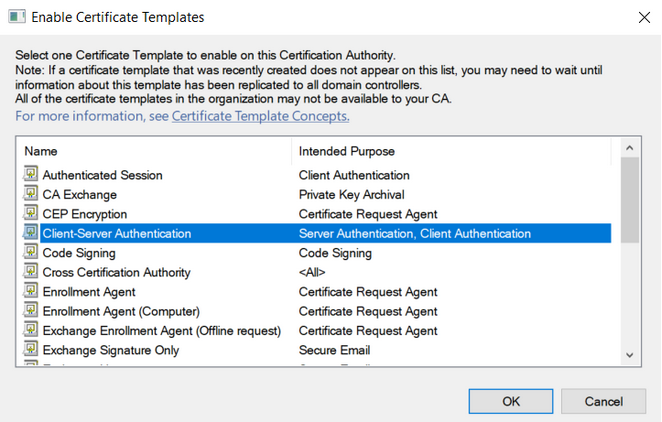Click the CA Exchange template icon

click(30, 193)
